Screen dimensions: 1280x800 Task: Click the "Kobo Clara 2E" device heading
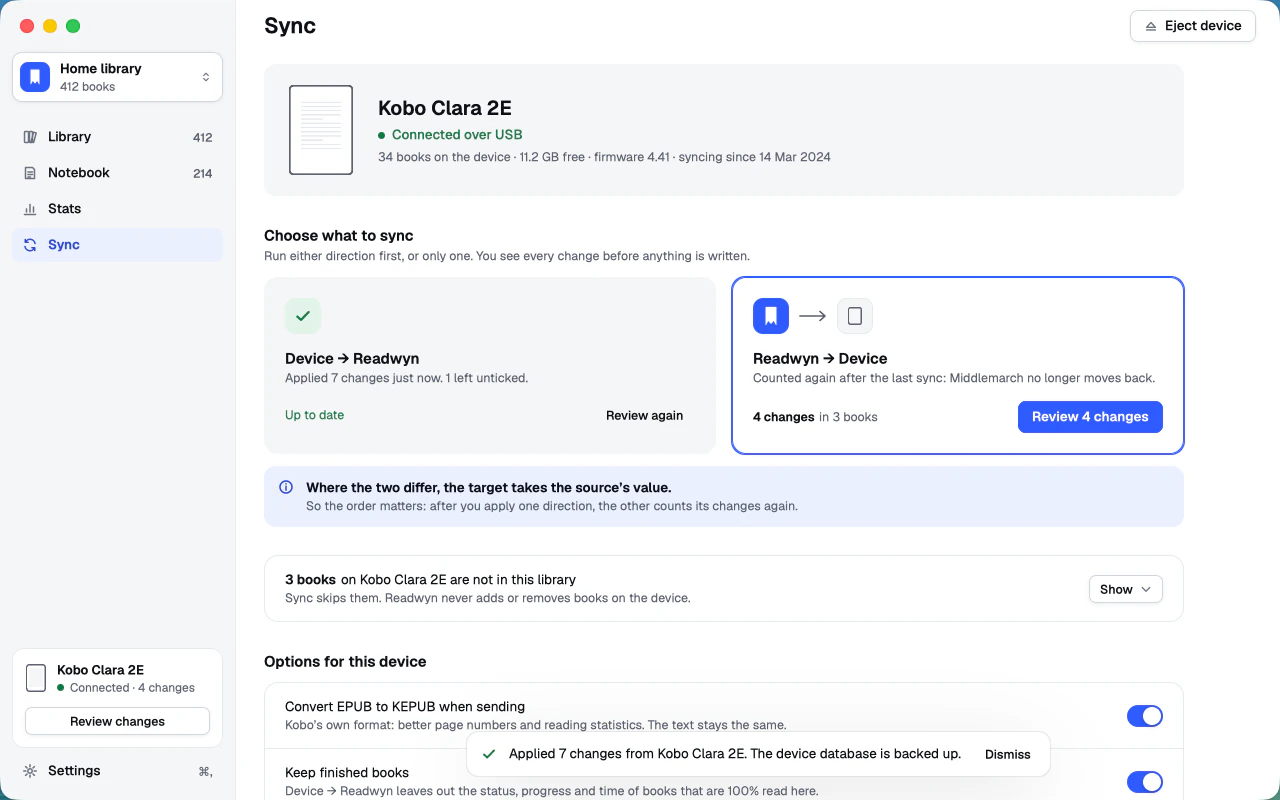point(445,108)
